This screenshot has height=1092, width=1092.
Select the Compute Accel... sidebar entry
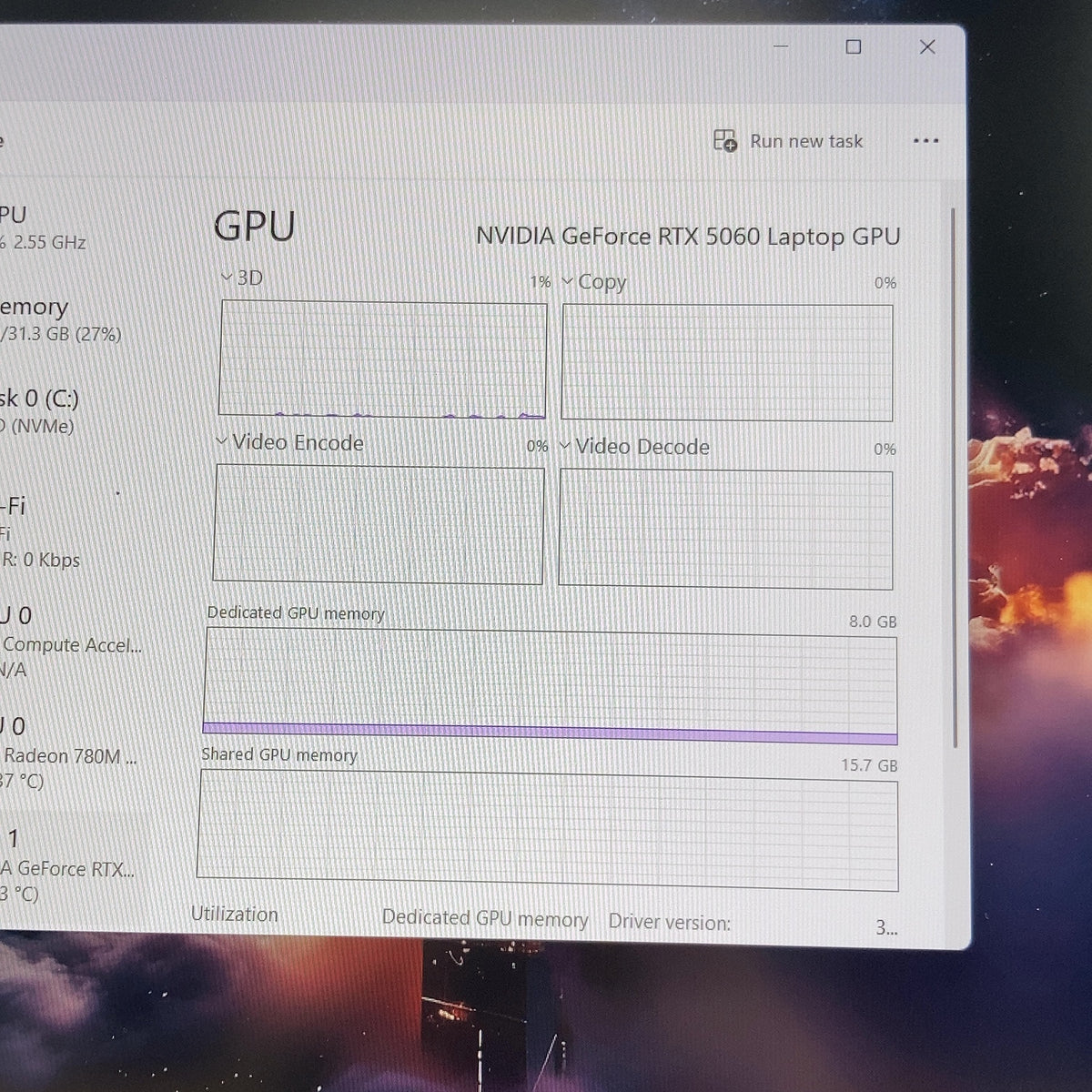pyautogui.click(x=71, y=643)
